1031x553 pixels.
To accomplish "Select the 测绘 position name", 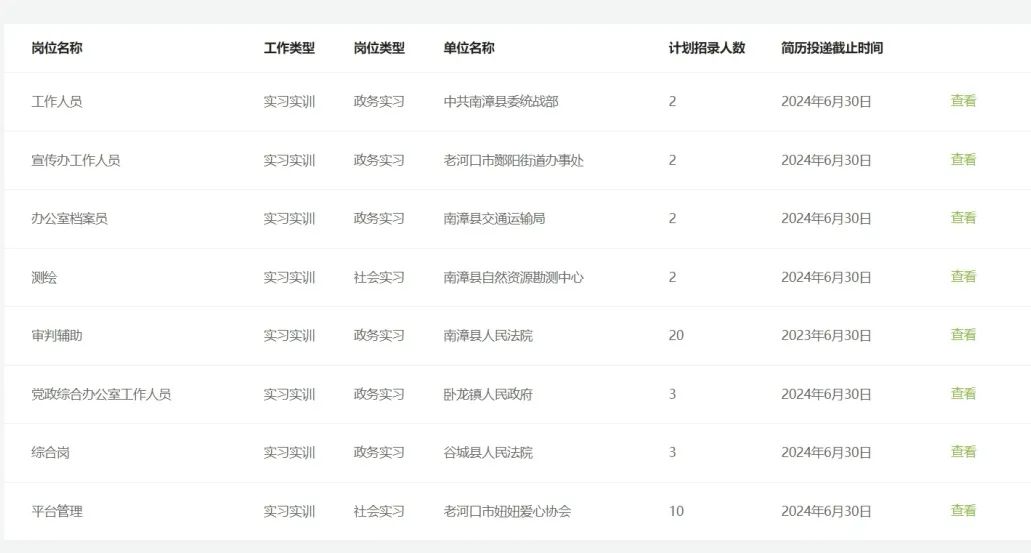I will [44, 277].
